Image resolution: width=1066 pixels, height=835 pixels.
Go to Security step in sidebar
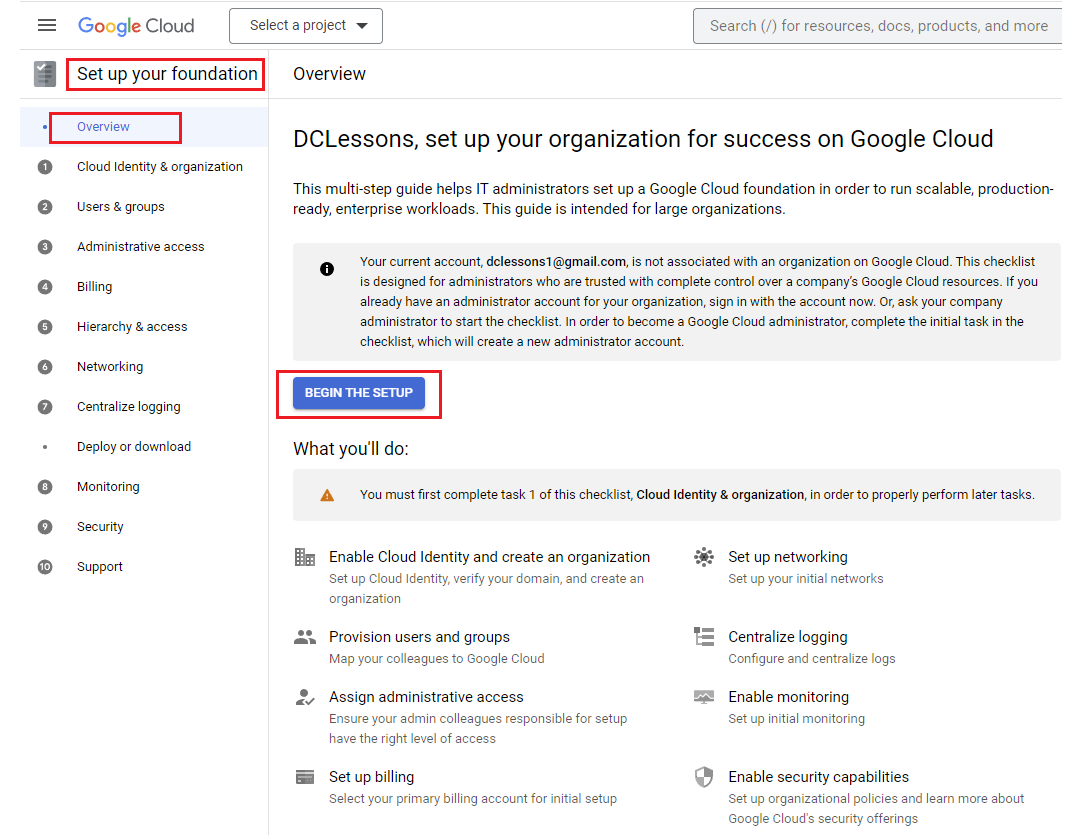[x=101, y=527]
